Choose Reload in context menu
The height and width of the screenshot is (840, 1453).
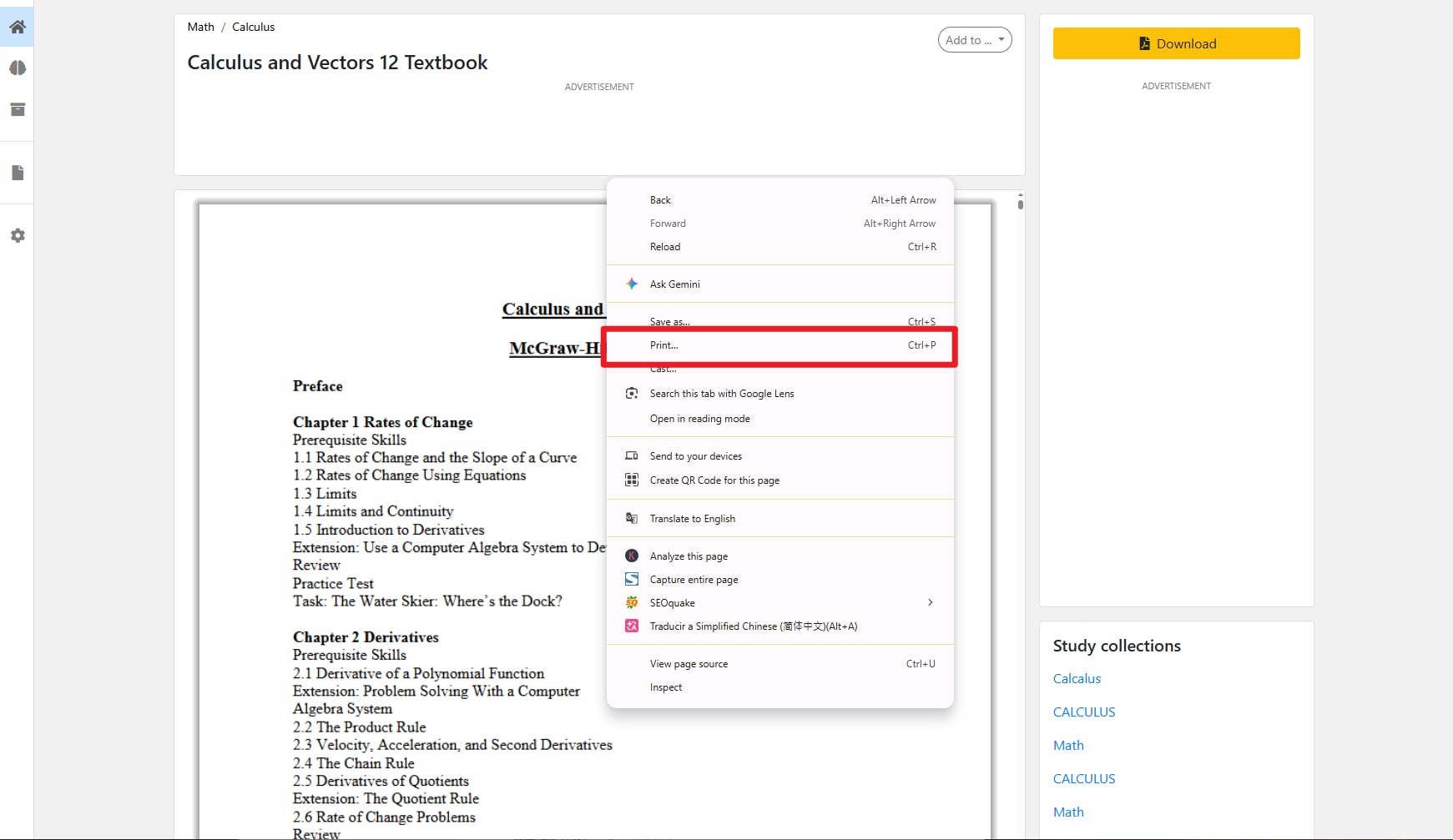tap(780, 247)
